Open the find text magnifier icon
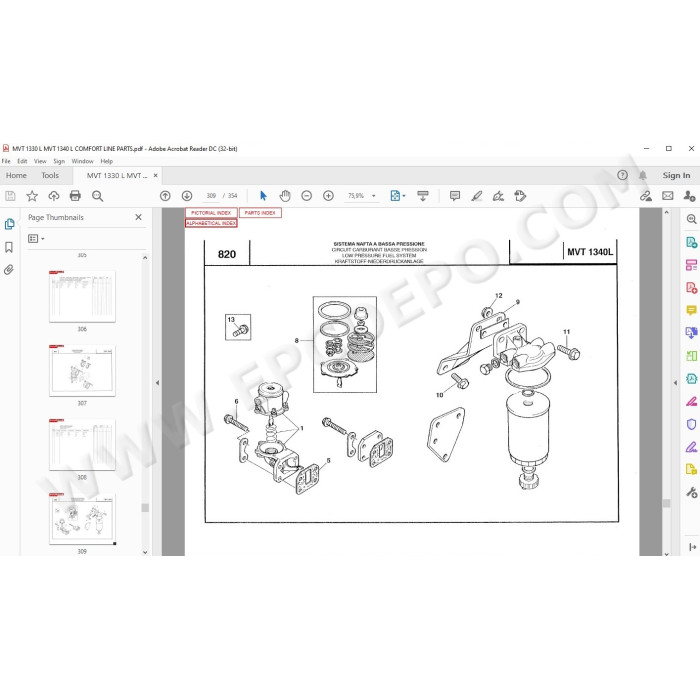This screenshot has width=700, height=700. 97,196
